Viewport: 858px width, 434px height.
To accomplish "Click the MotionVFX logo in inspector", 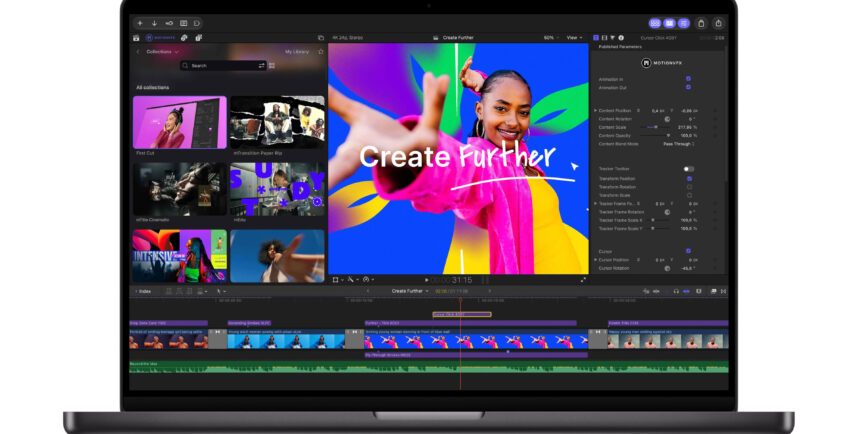I will [x=662, y=63].
